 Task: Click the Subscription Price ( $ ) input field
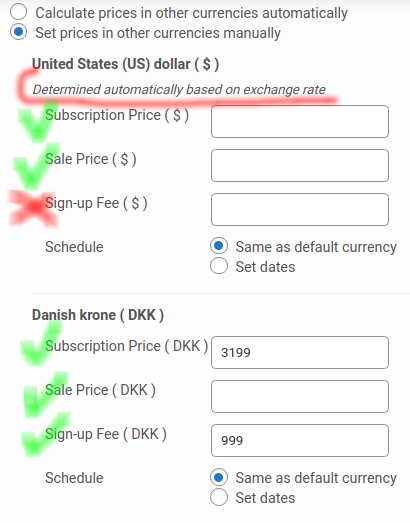[x=300, y=121]
